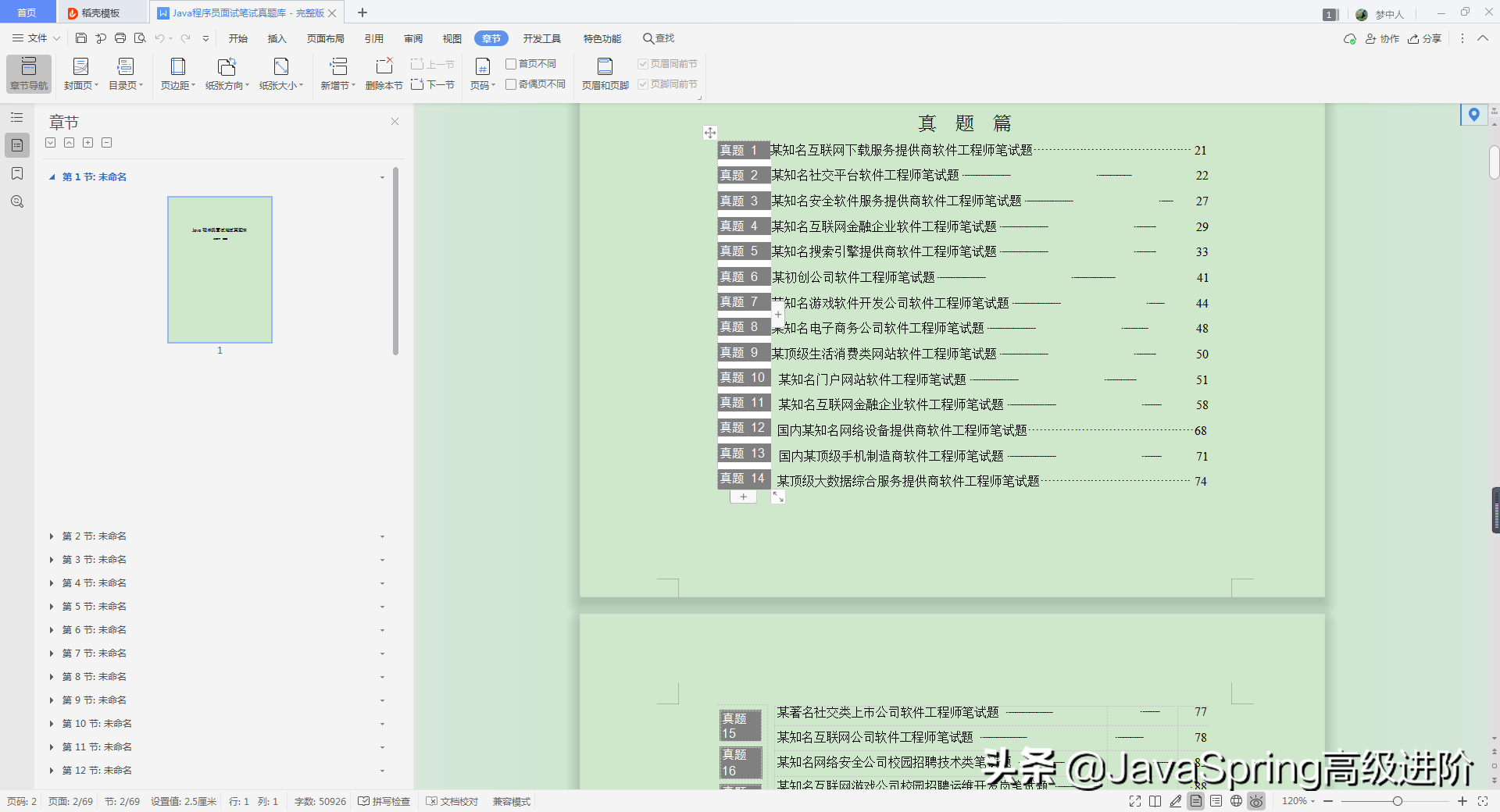Screen dimensions: 1500x812
Task: Open the quick access toolbar customize arrow
Action: coord(205,38)
